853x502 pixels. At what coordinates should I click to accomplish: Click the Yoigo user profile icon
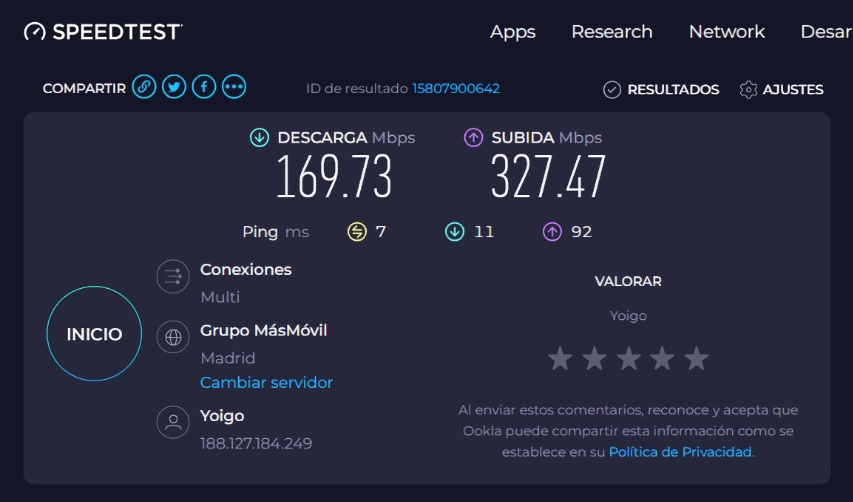tap(173, 422)
